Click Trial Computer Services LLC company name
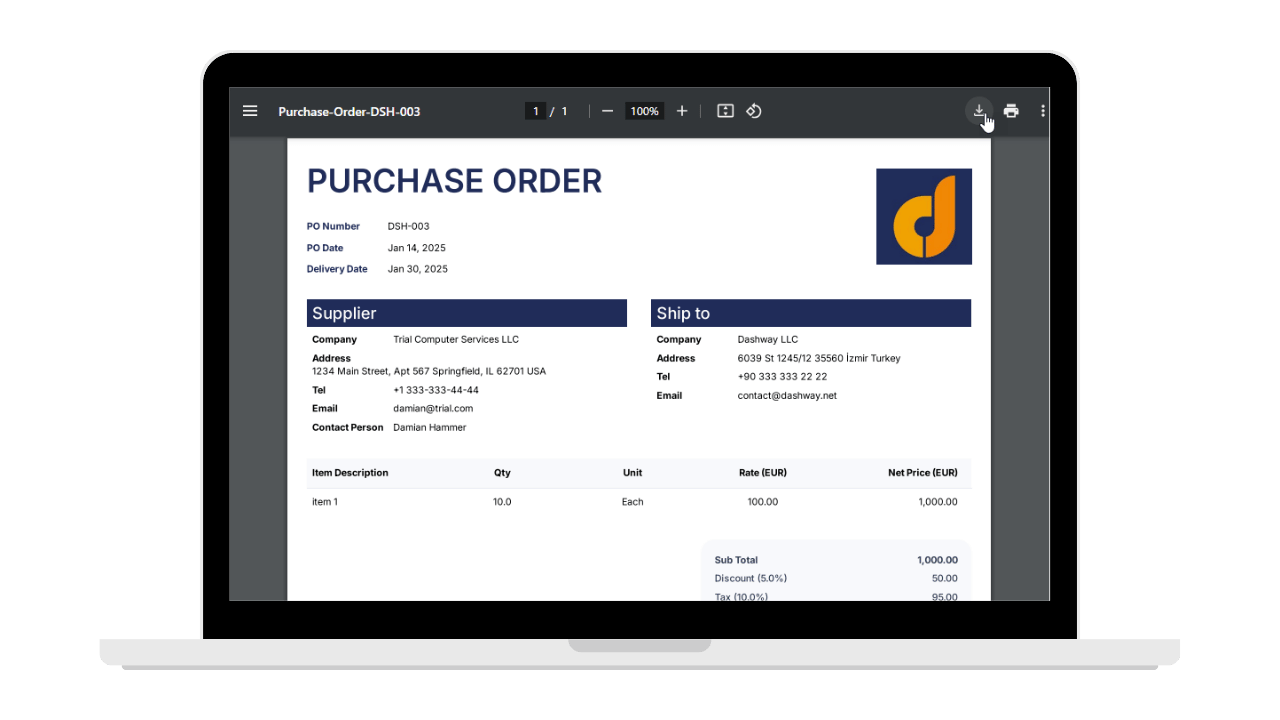 coord(456,339)
